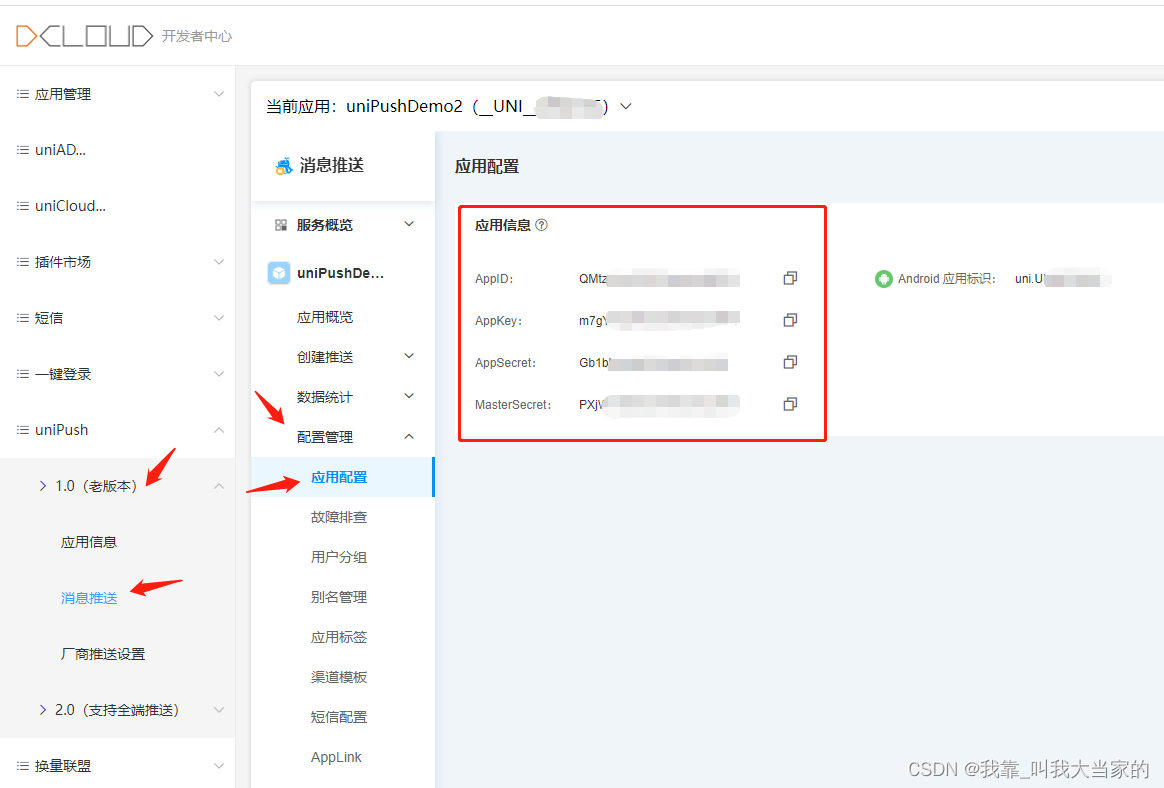This screenshot has height=788, width=1164.
Task: Open the current application switcher dropdown
Action: tap(625, 106)
